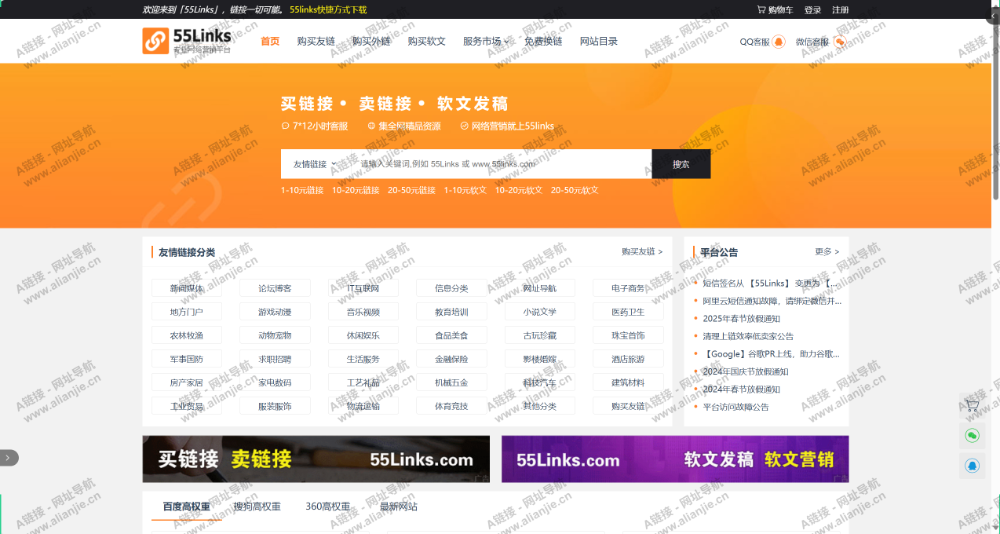
Task: Select 体育竞技 category
Action: click(x=452, y=406)
